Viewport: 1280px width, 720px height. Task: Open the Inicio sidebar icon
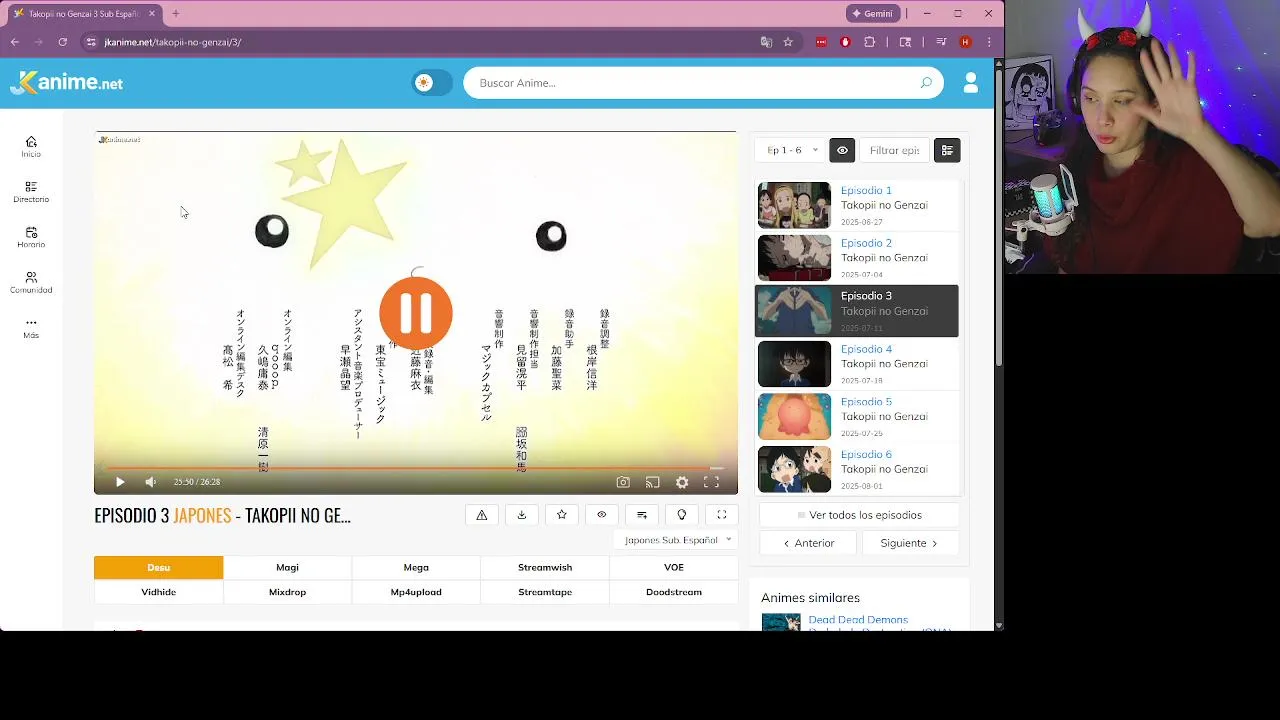click(x=31, y=146)
